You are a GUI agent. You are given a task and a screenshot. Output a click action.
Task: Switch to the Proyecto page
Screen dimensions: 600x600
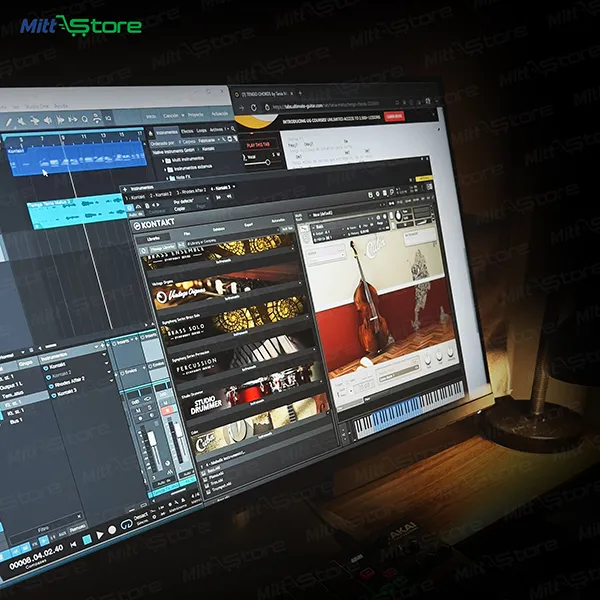coord(196,115)
